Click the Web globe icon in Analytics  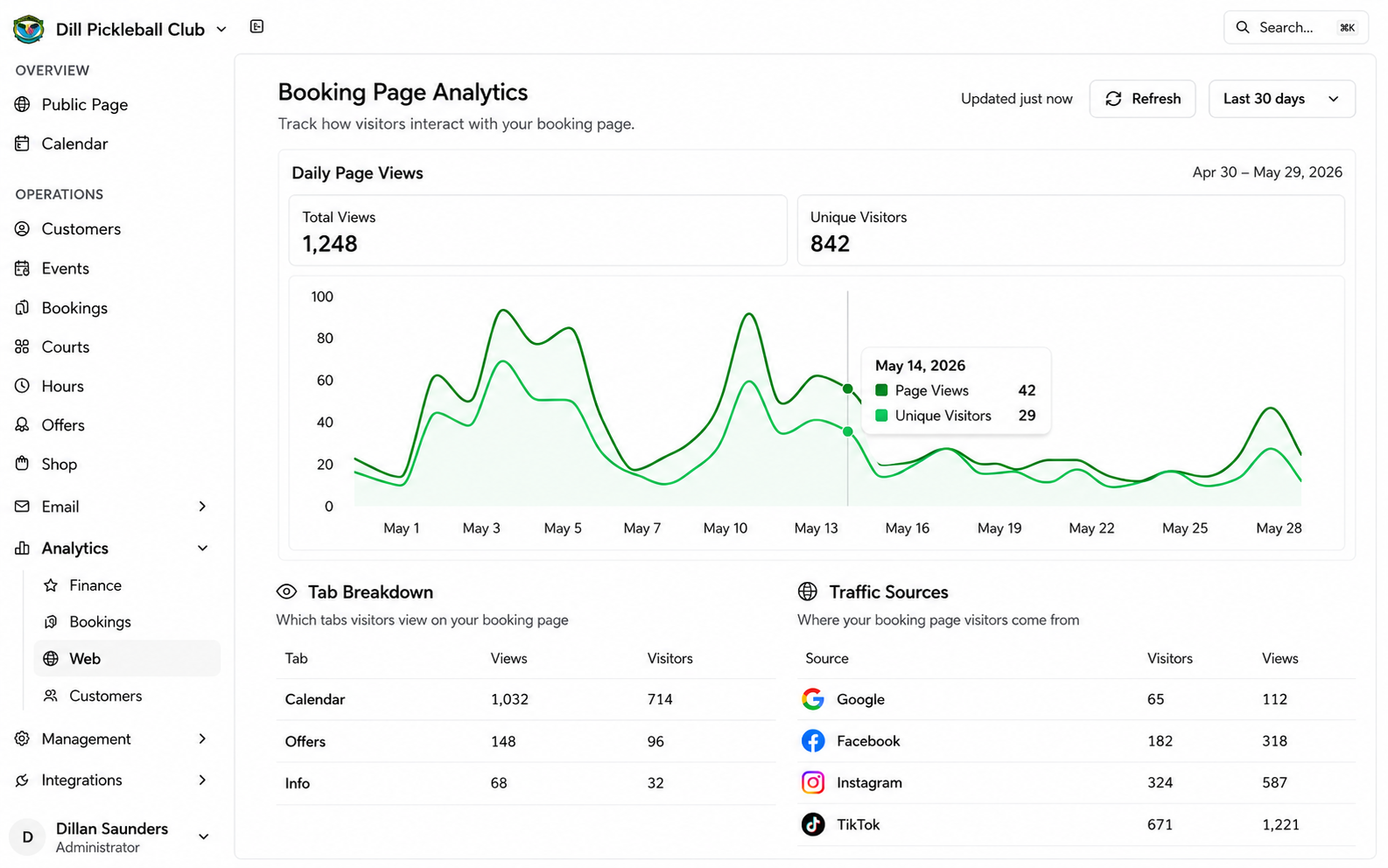coord(51,658)
